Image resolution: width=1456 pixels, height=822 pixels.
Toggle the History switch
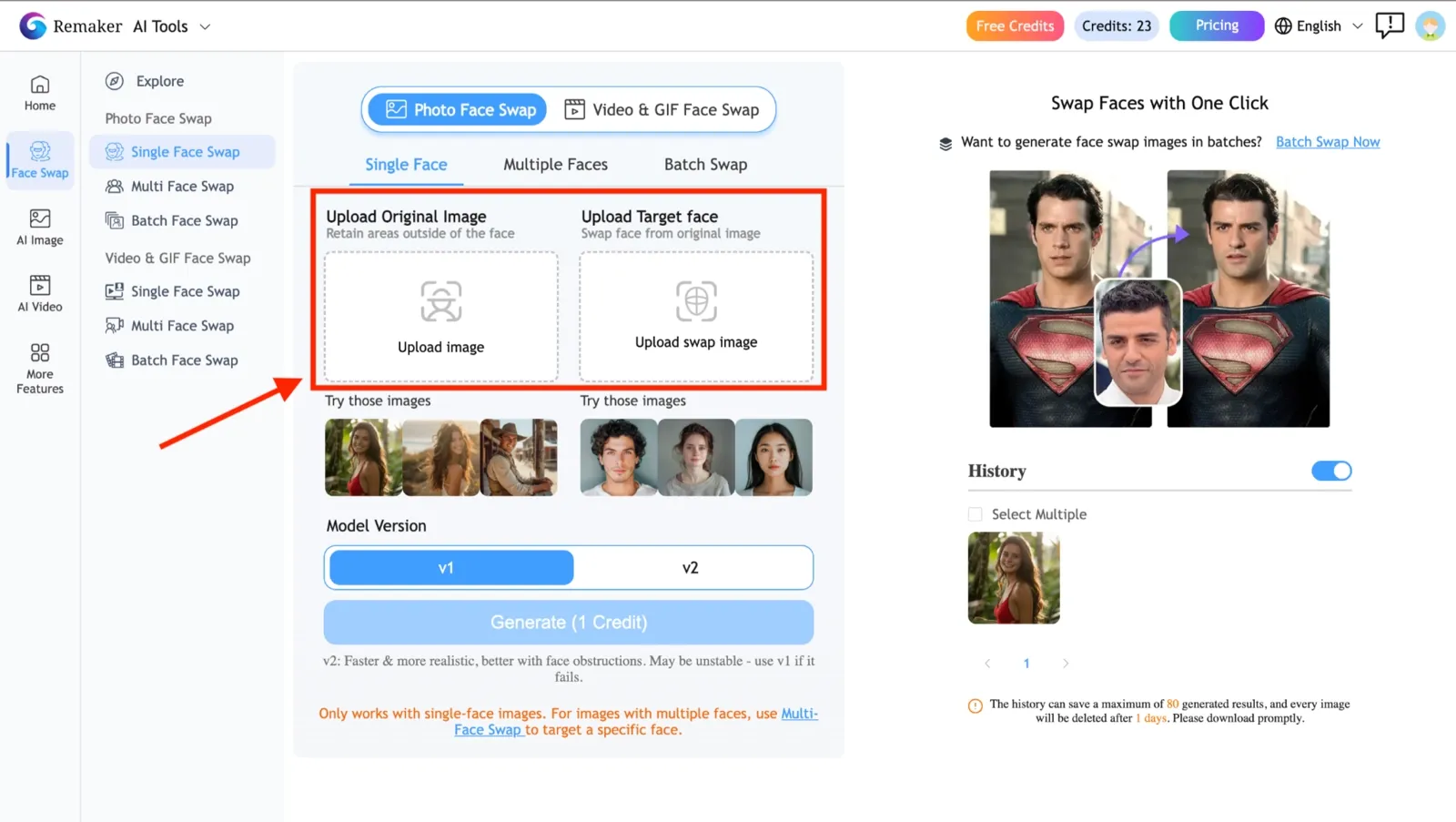1331,471
